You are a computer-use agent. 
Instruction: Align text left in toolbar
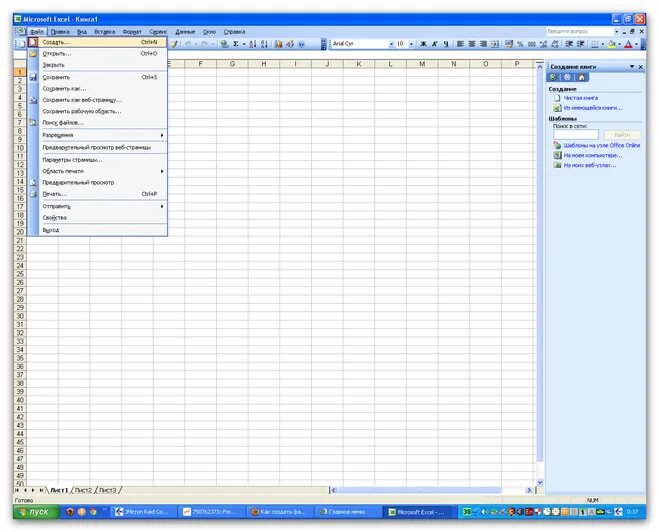pos(460,44)
